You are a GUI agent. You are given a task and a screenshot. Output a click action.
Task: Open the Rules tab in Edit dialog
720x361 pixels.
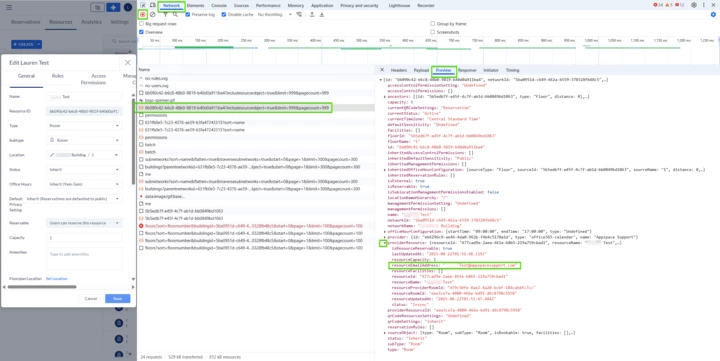57,76
